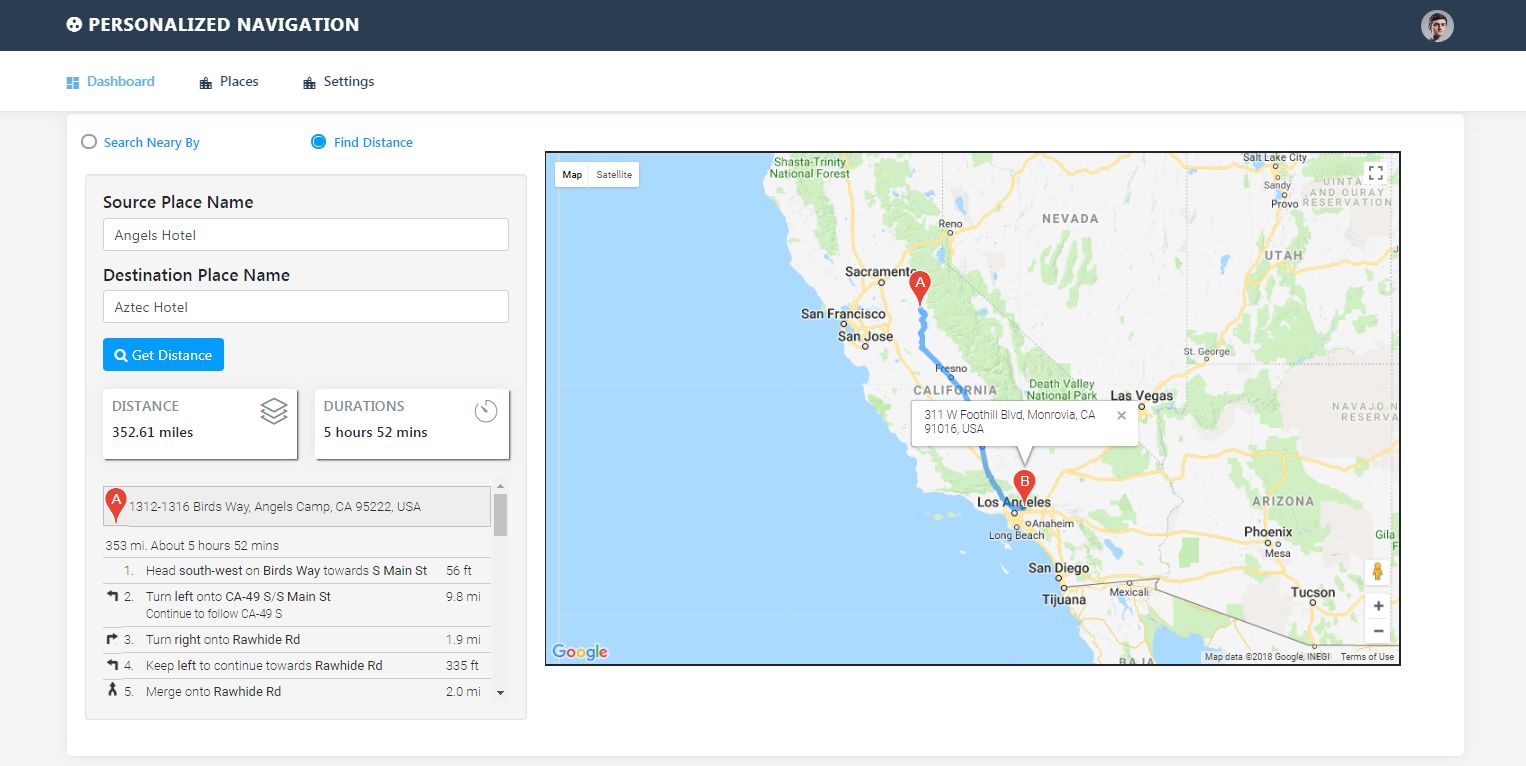Click the Personalized Navigation logo icon
Image resolution: width=1526 pixels, height=766 pixels.
[x=74, y=25]
